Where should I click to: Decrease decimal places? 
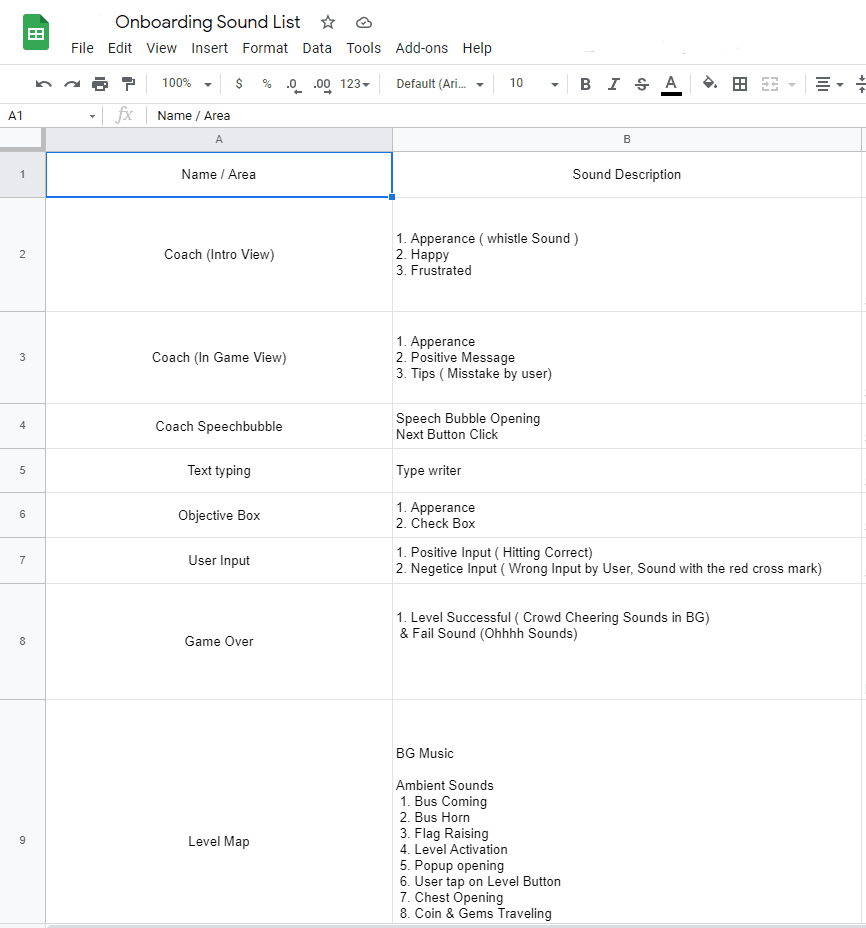pyautogui.click(x=294, y=85)
